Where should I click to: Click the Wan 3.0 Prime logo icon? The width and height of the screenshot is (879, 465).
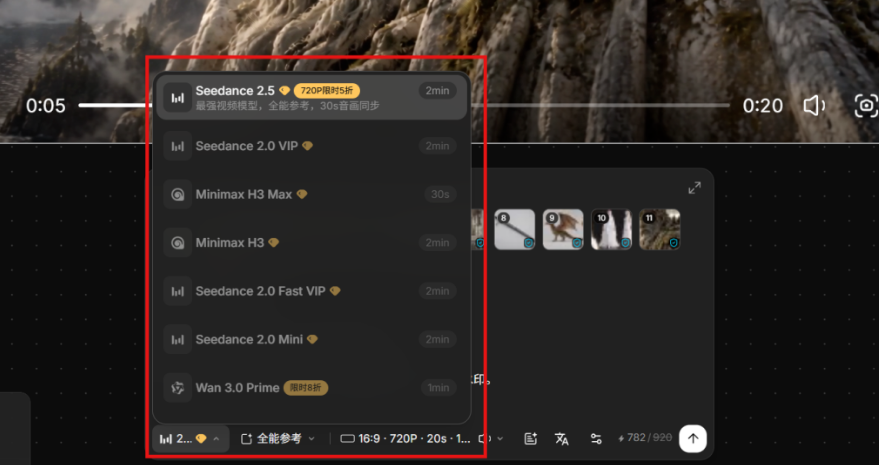[178, 388]
